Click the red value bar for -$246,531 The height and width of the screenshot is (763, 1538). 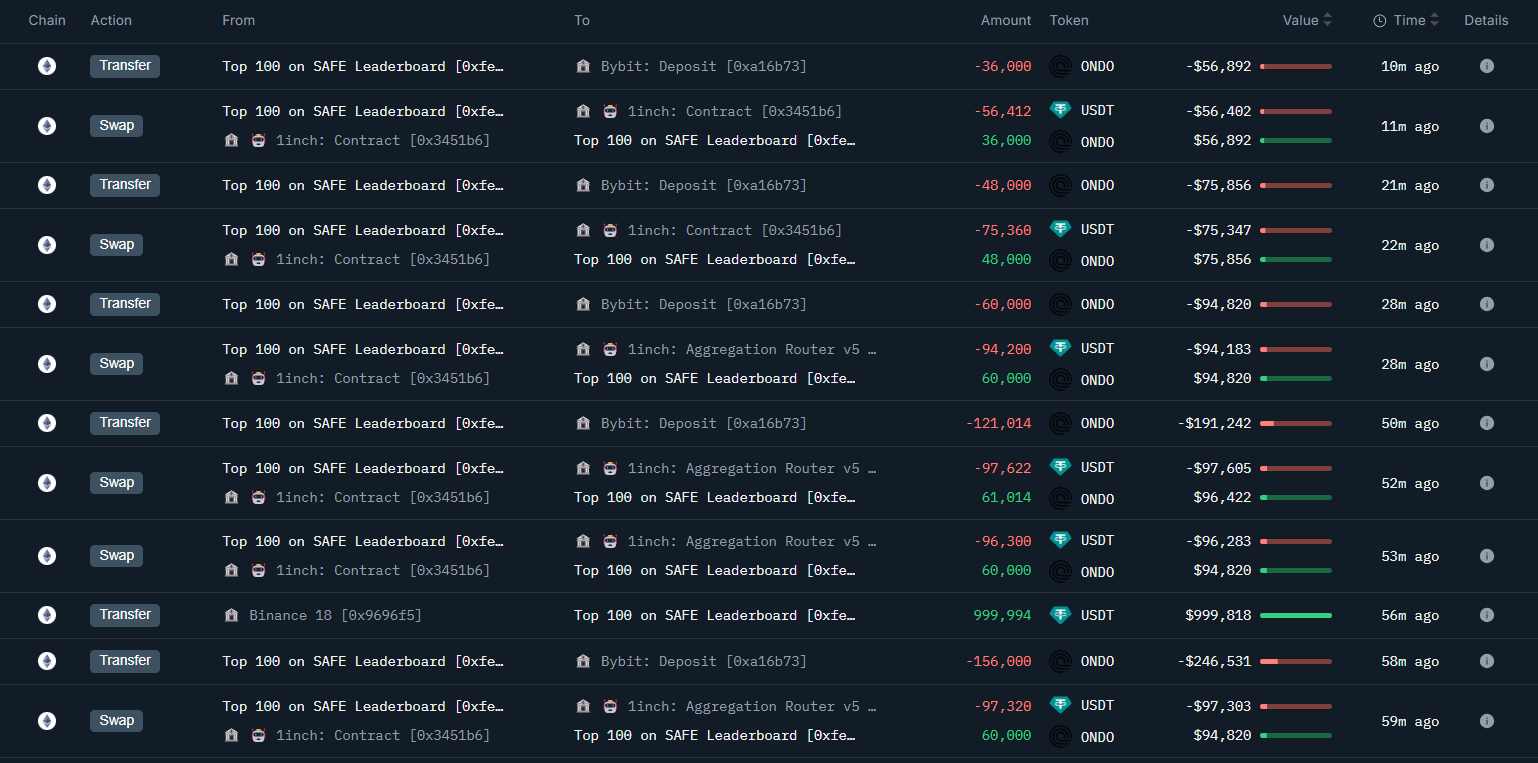(1295, 661)
